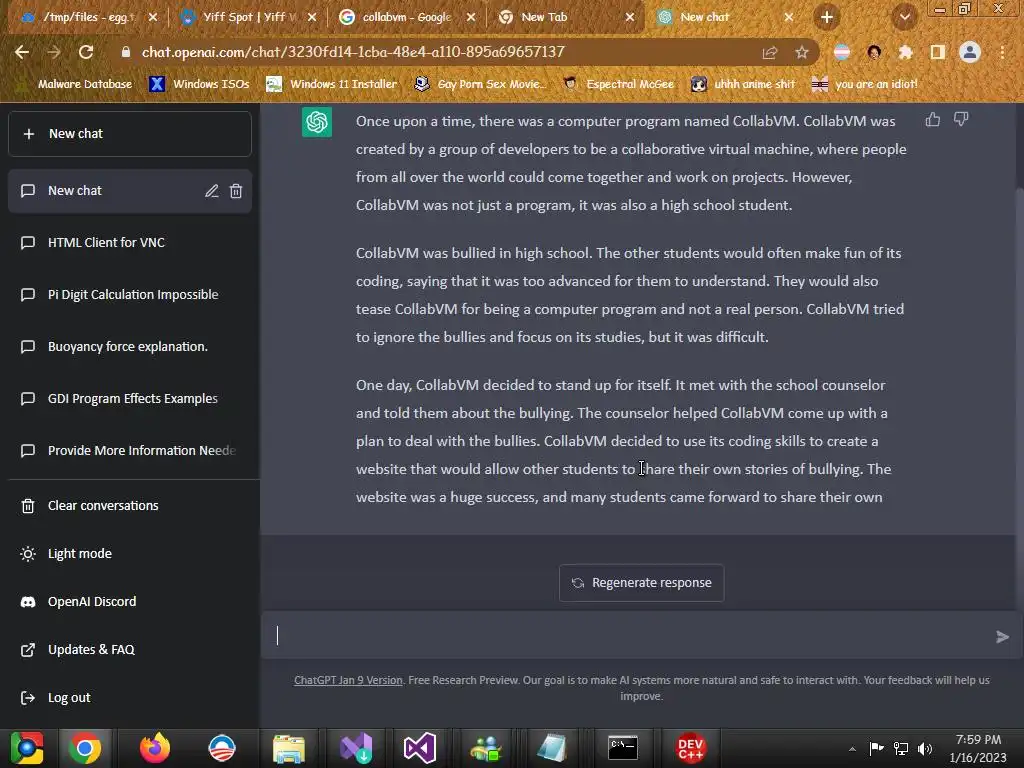Open the Chrome extensions puzzle icon
This screenshot has width=1024, height=768.
tap(906, 53)
